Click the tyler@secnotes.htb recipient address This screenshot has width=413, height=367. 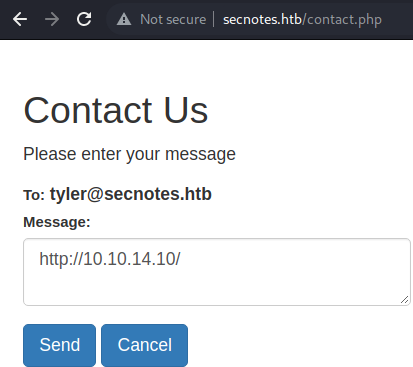click(131, 194)
